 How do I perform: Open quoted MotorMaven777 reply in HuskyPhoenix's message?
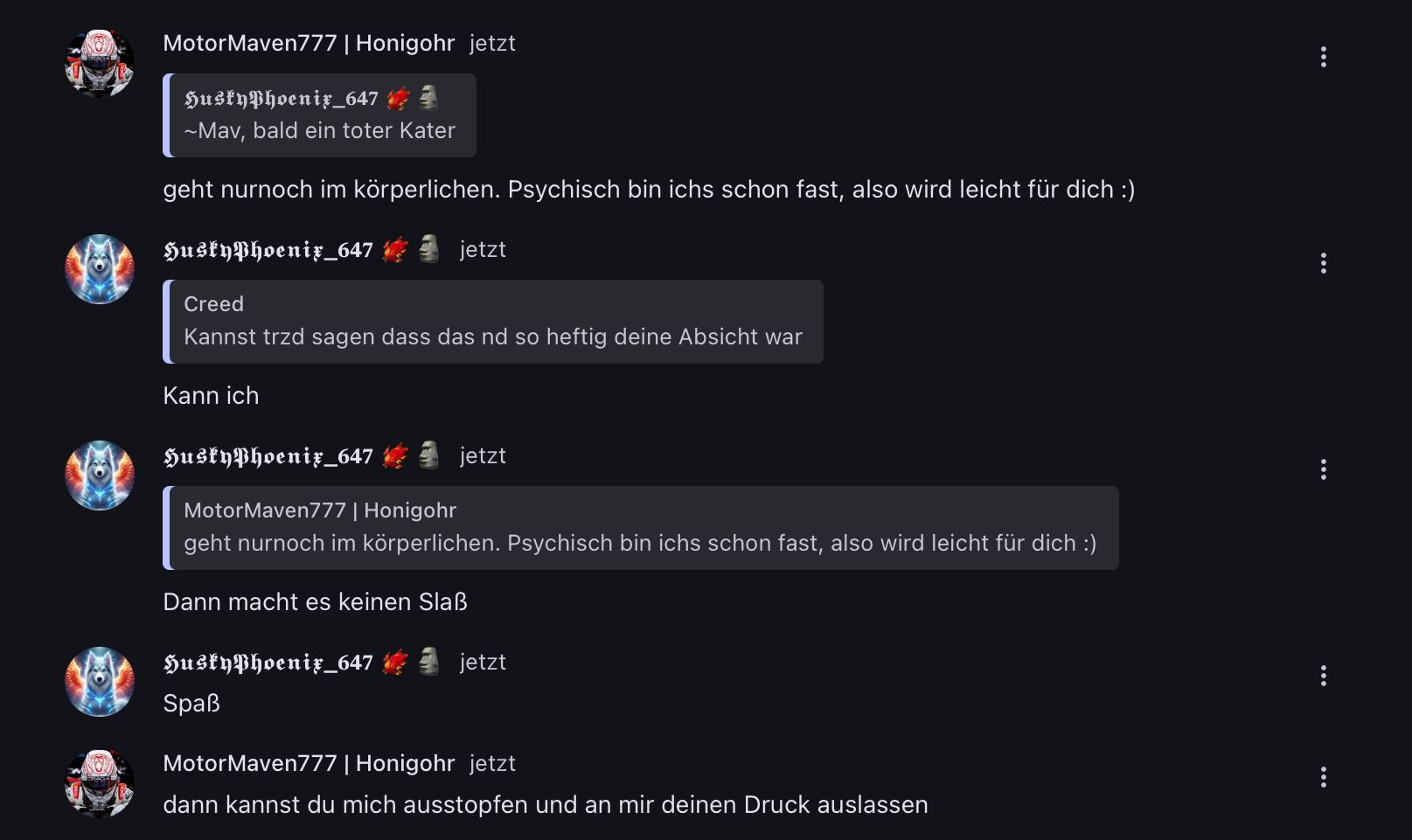coord(640,543)
